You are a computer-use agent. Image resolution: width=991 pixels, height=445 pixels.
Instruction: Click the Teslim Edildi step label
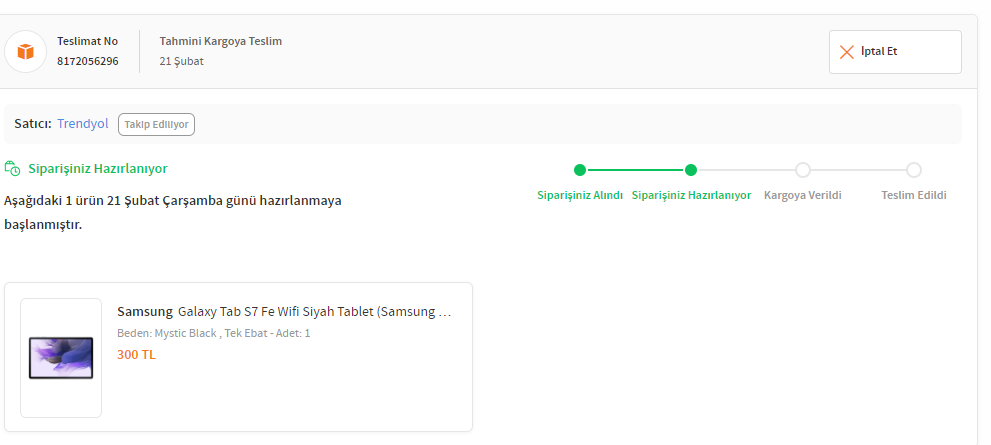coord(914,195)
